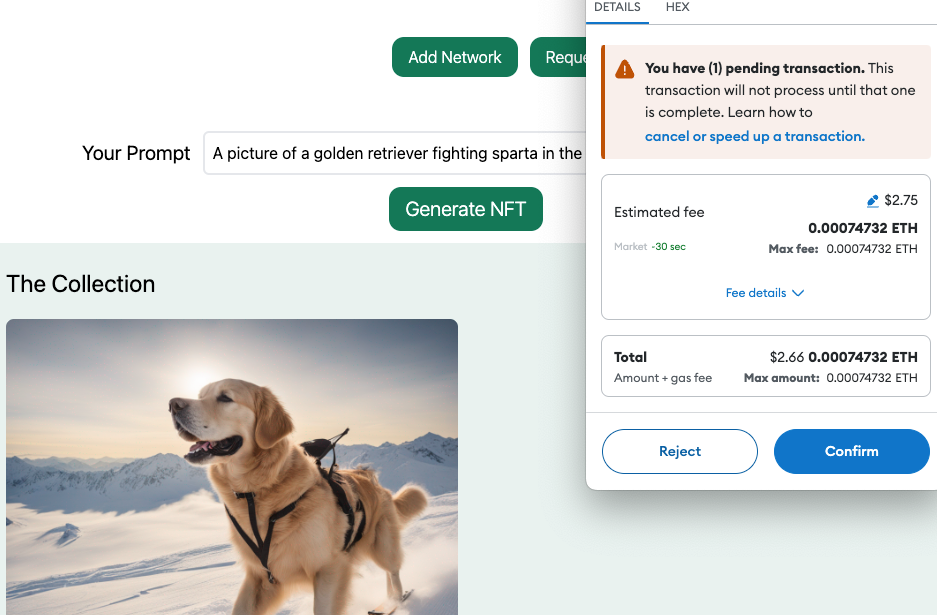The height and width of the screenshot is (615, 937).
Task: Reject the pending transaction
Action: [680, 451]
